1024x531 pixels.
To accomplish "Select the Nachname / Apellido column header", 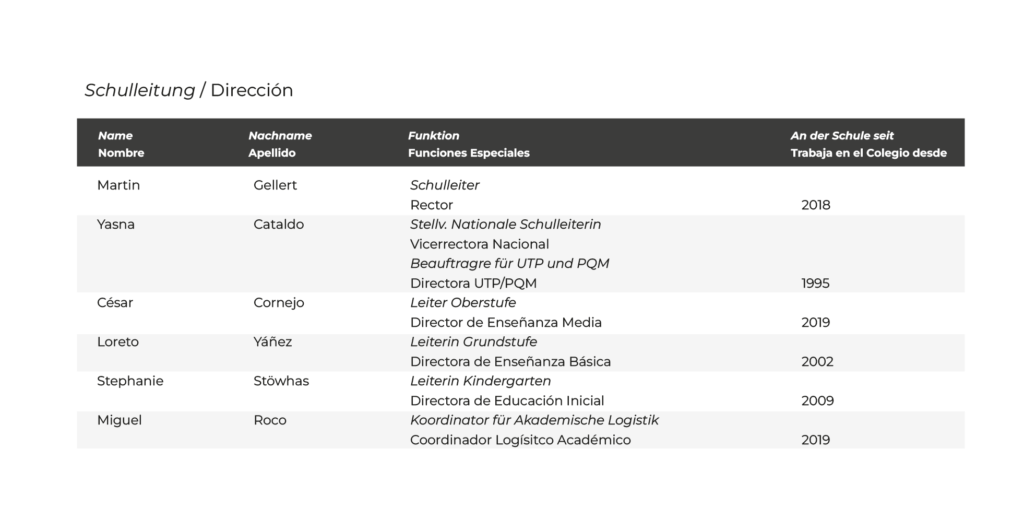I will (280, 144).
